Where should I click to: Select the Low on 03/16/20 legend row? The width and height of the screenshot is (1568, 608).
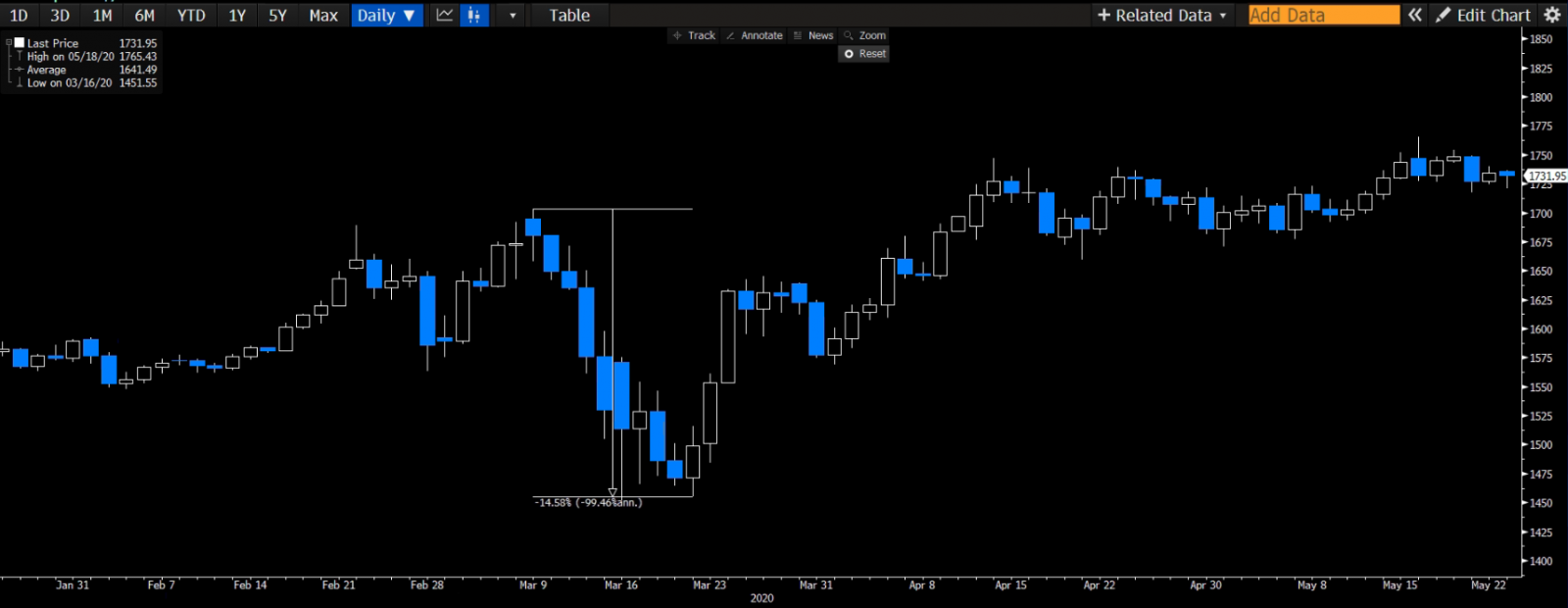point(86,83)
